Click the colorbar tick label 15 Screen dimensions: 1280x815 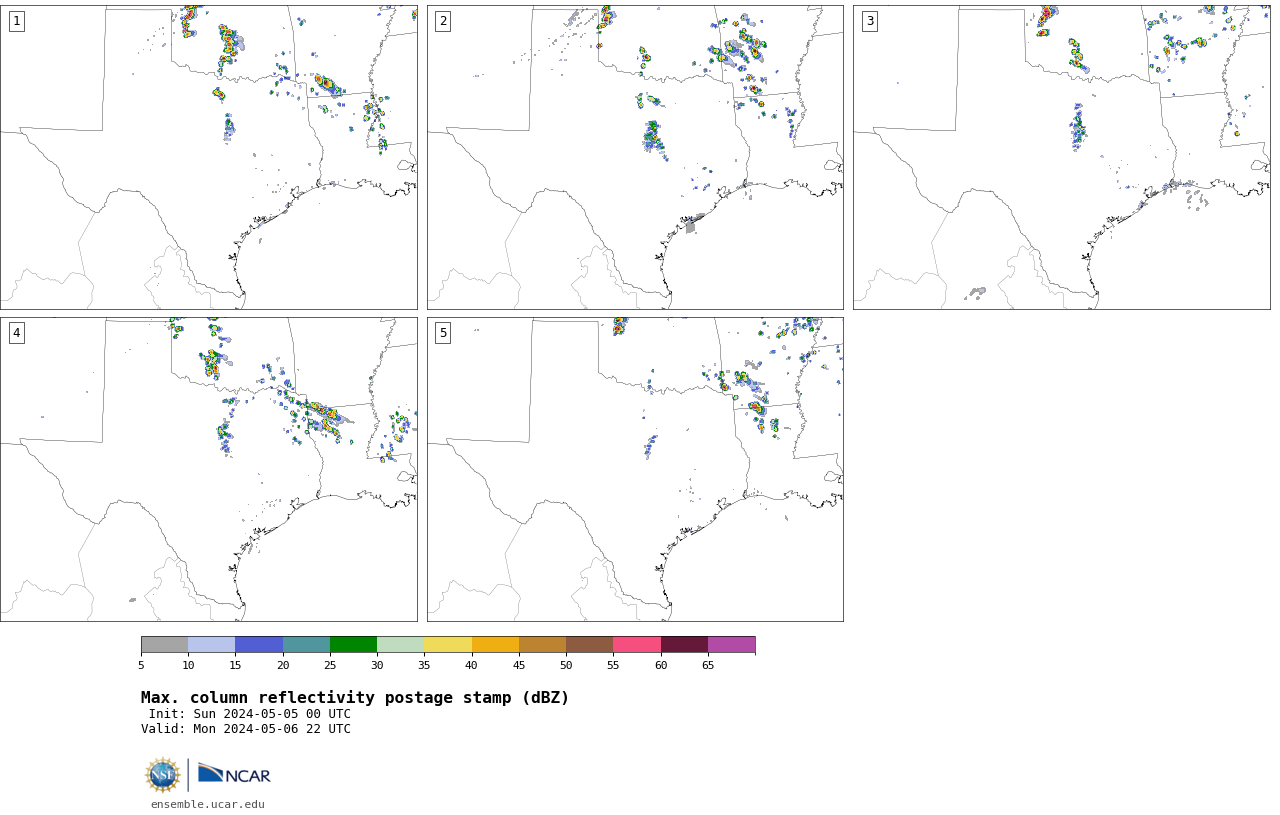point(235,666)
